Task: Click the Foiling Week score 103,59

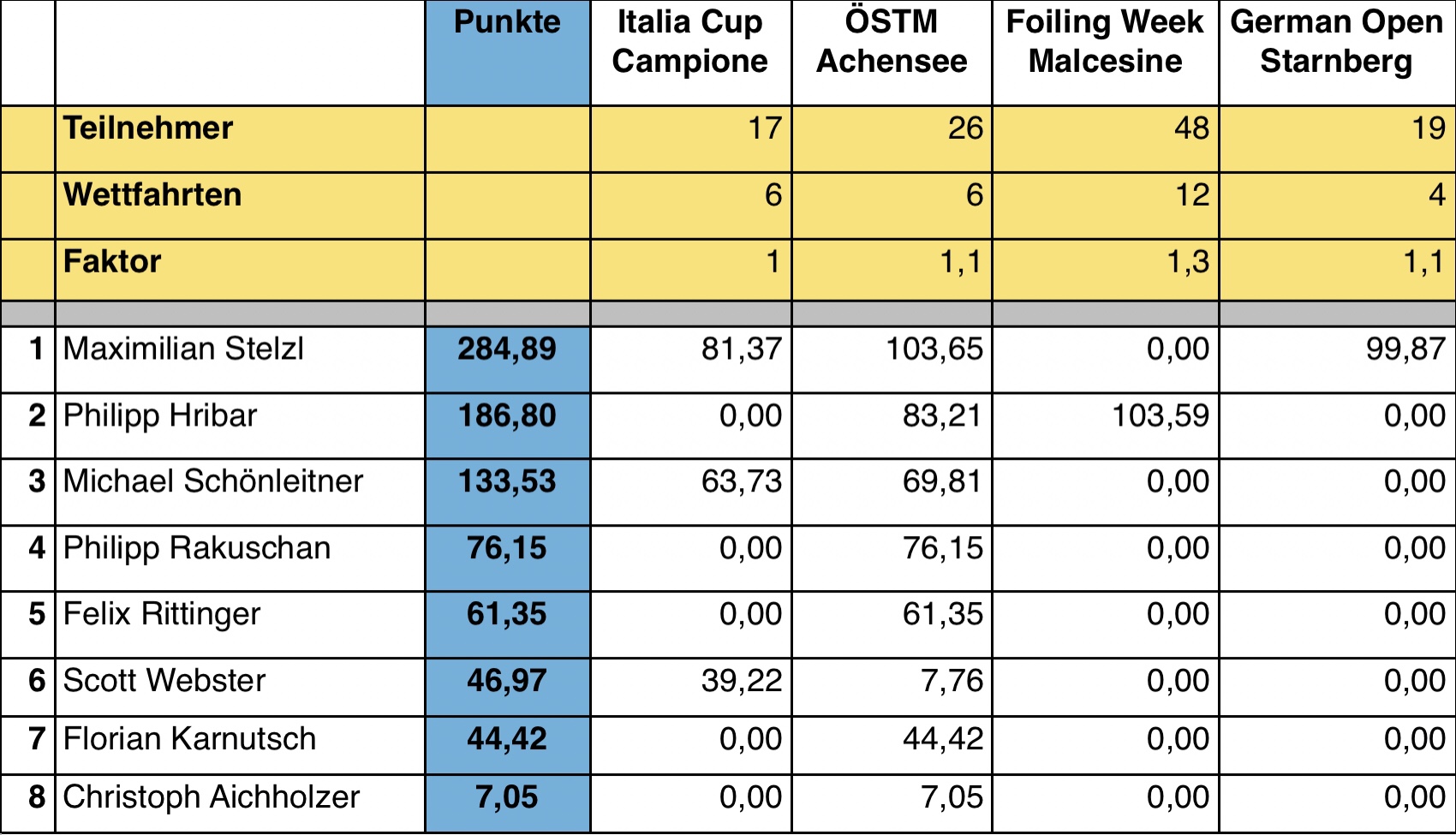Action: (1105, 426)
